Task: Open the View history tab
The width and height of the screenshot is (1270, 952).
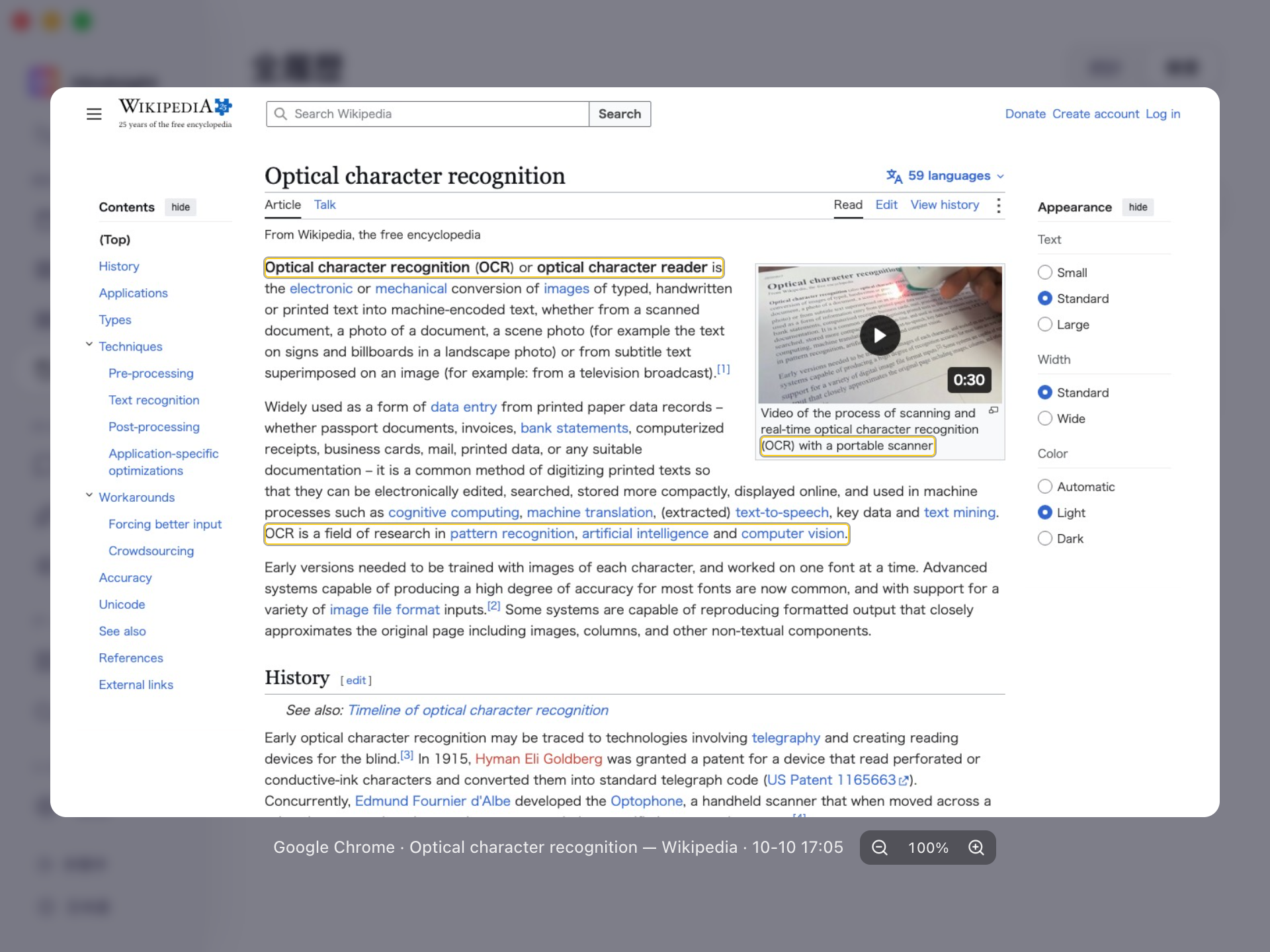Action: click(945, 205)
